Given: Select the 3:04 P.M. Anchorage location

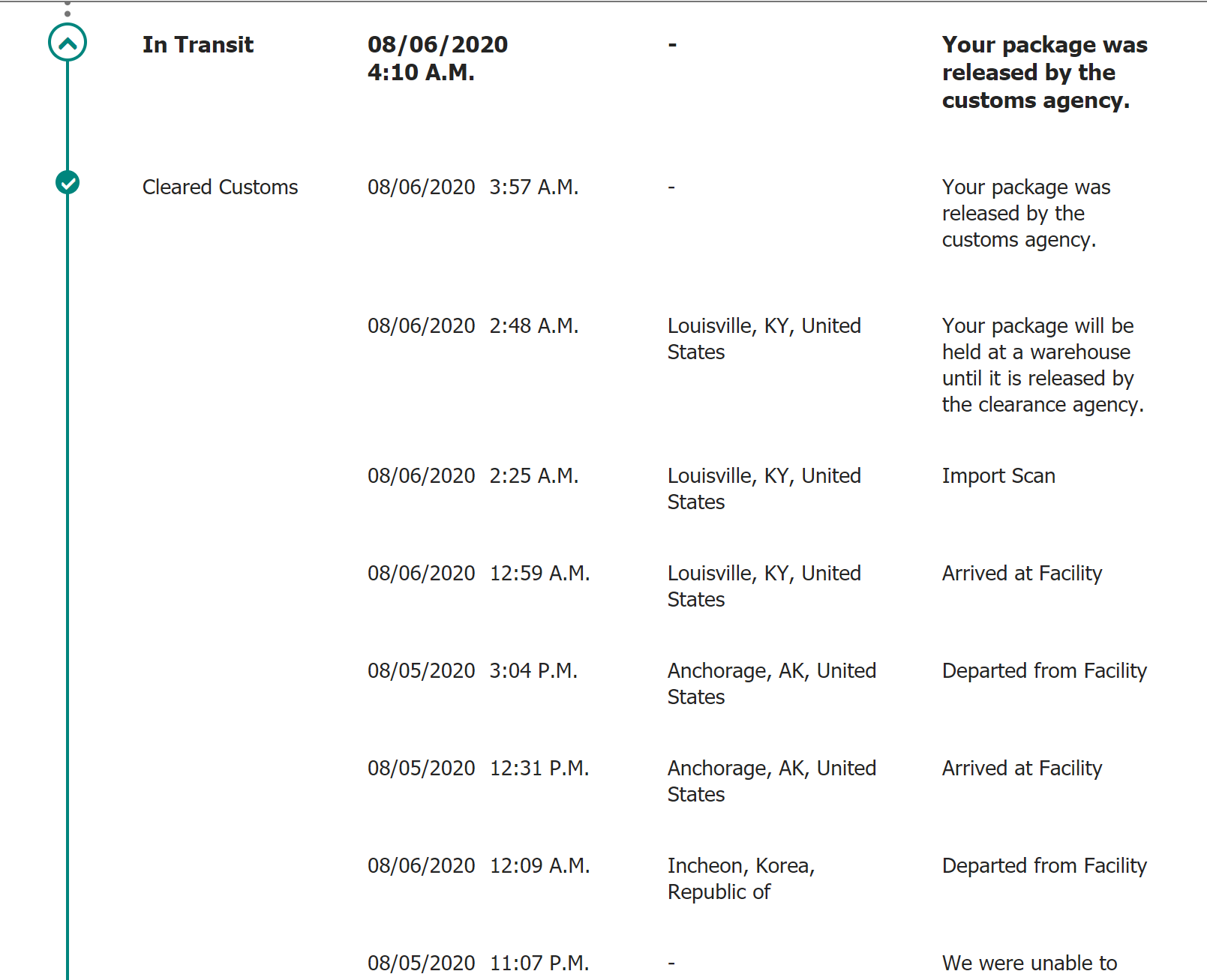Looking at the screenshot, I should click(771, 684).
